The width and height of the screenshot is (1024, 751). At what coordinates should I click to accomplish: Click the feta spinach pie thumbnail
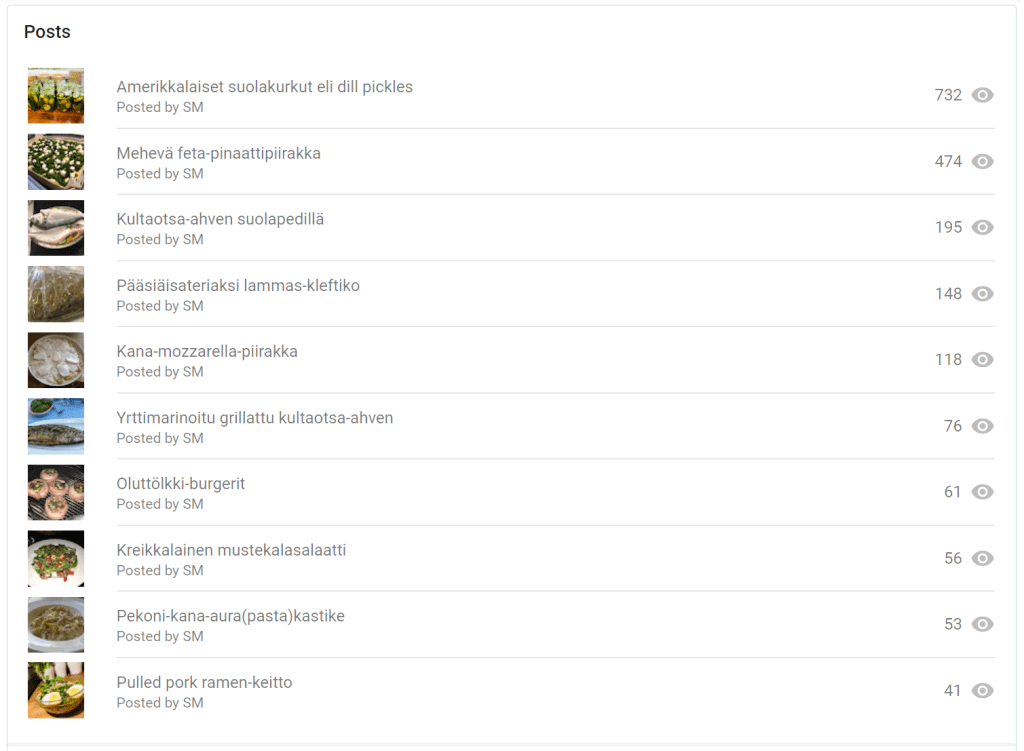tap(56, 161)
